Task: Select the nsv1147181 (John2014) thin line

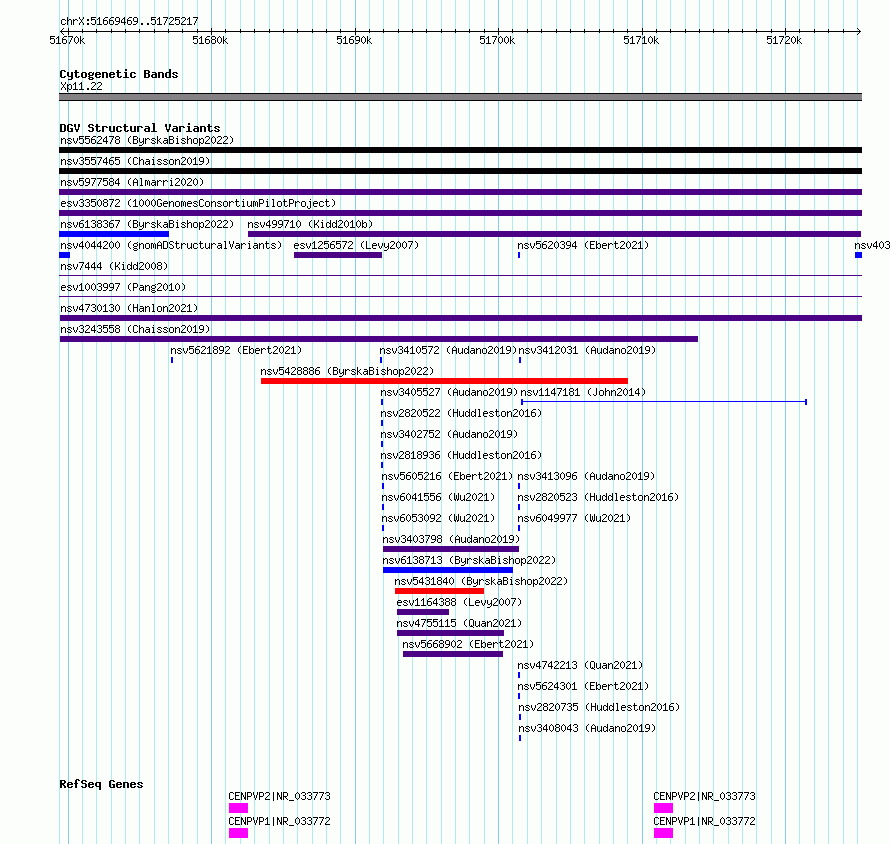Action: [664, 402]
